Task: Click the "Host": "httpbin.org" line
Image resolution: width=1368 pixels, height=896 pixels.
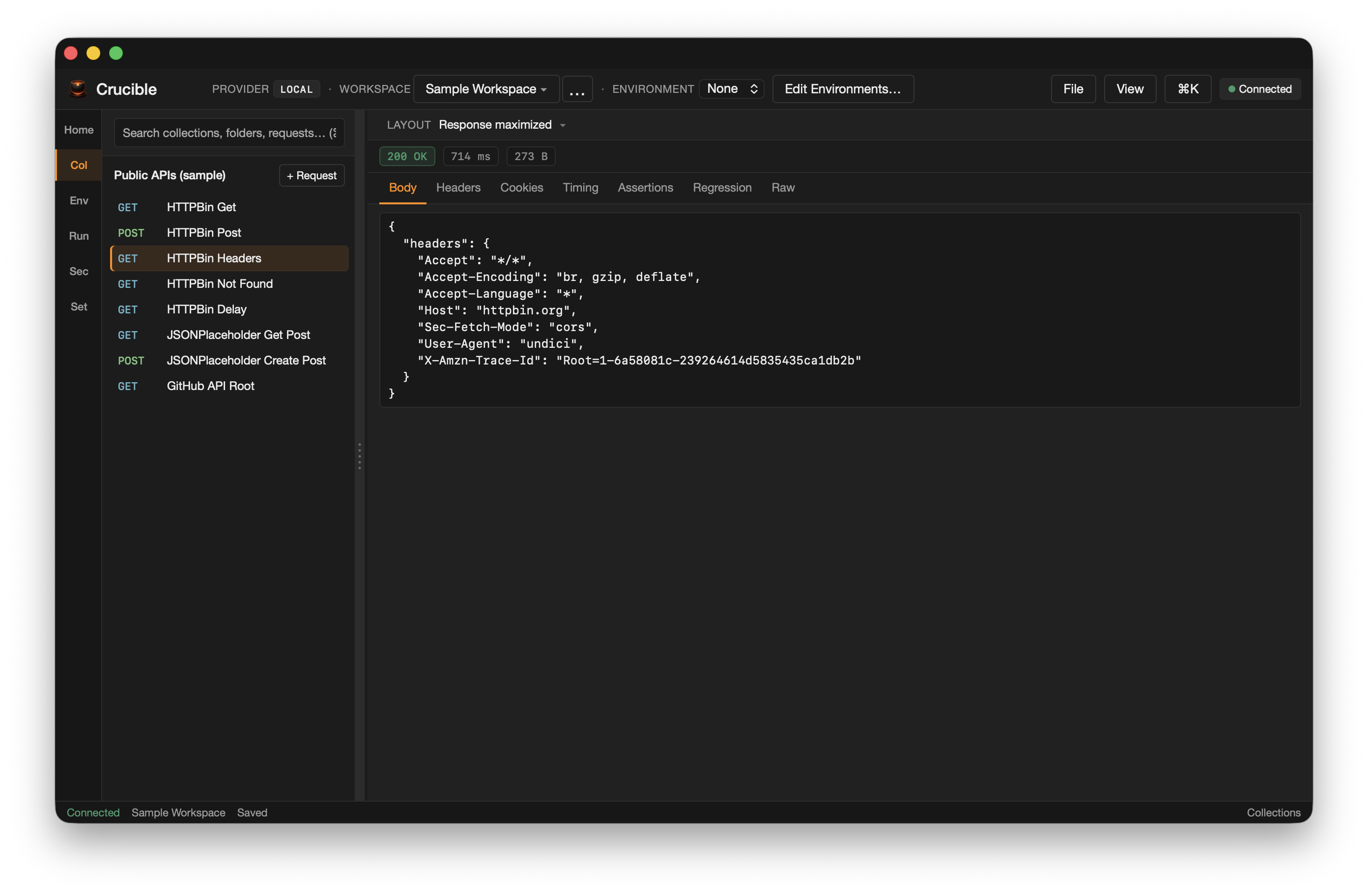Action: pos(497,310)
